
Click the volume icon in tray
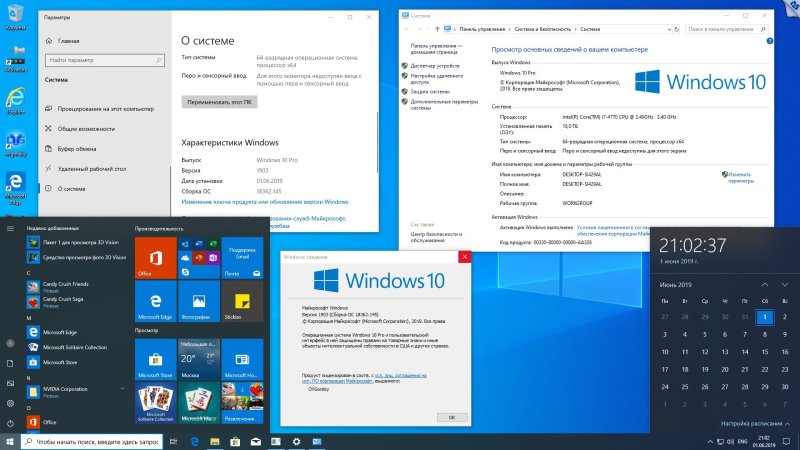point(731,441)
